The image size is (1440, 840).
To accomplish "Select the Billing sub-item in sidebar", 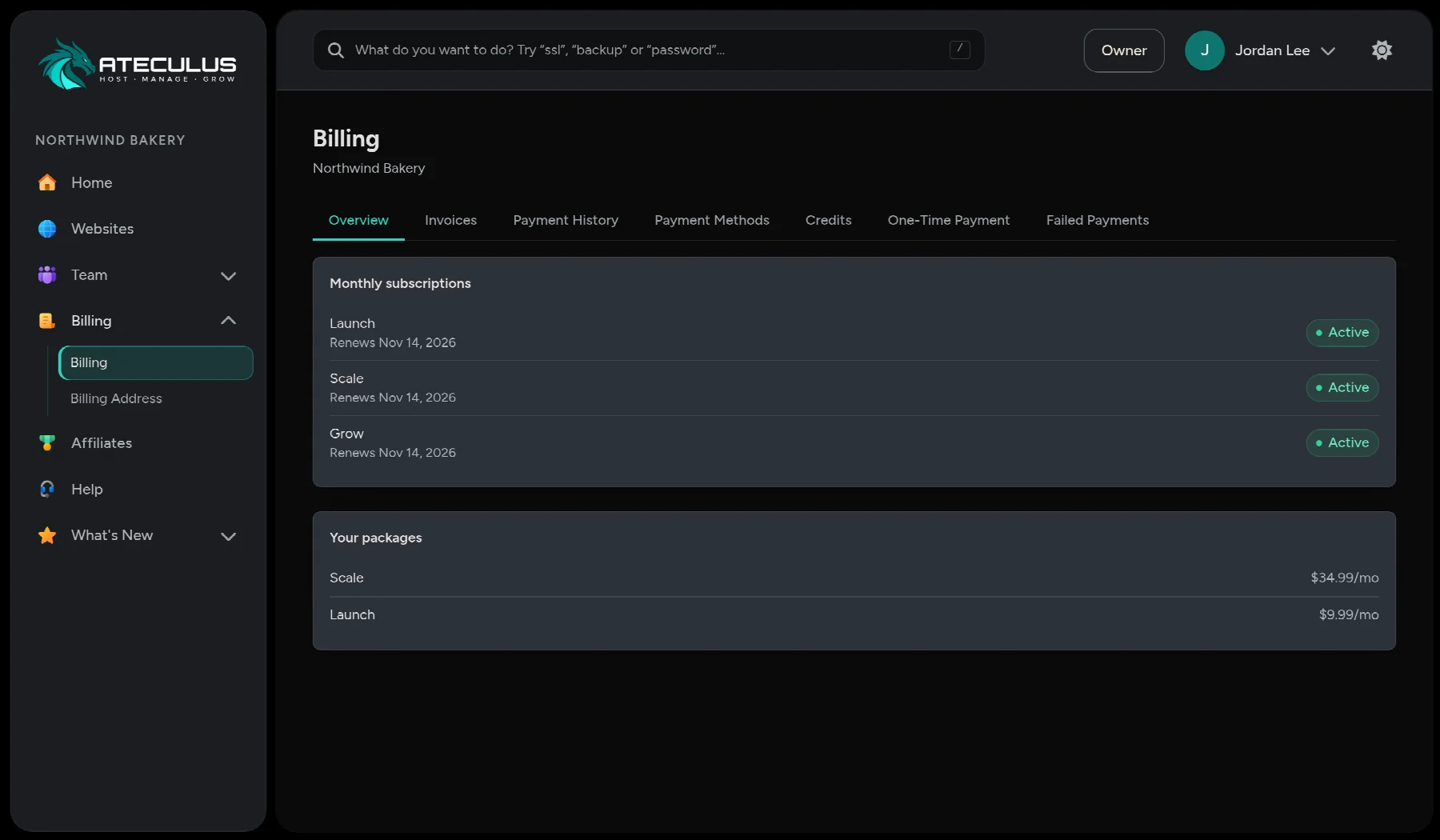I will (x=156, y=362).
